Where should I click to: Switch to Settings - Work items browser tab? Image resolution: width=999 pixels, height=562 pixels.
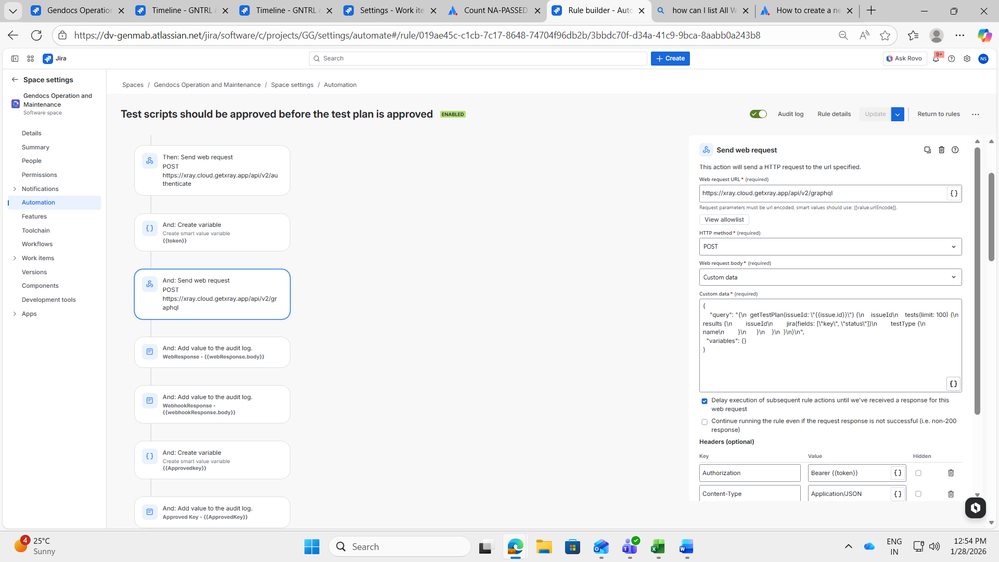coord(390,11)
